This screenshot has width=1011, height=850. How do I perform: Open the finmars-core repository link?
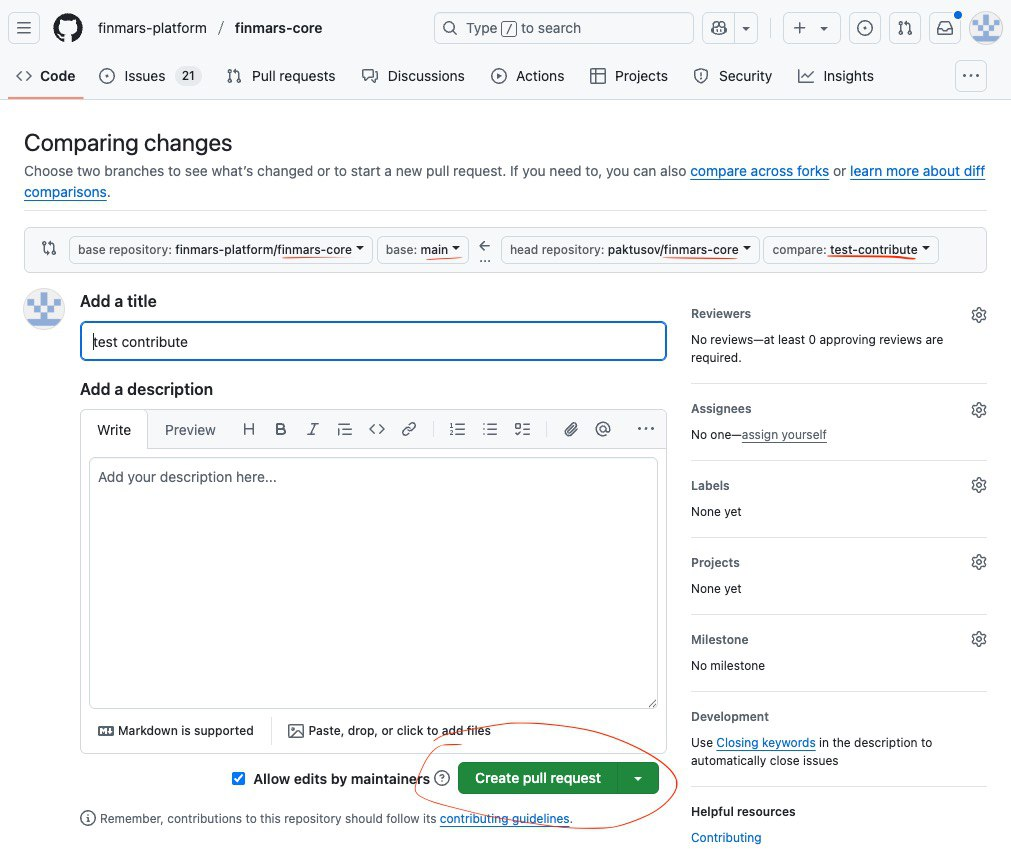pos(278,28)
